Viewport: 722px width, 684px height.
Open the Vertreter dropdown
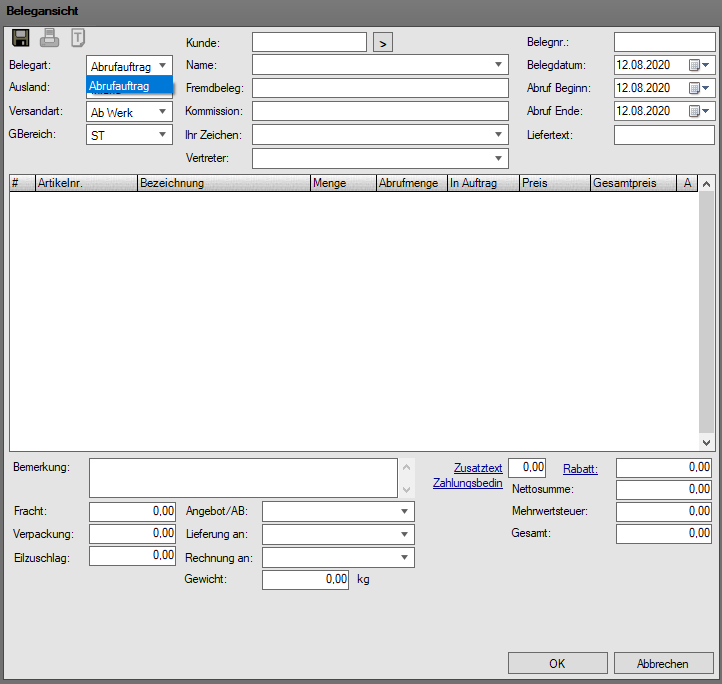click(498, 158)
